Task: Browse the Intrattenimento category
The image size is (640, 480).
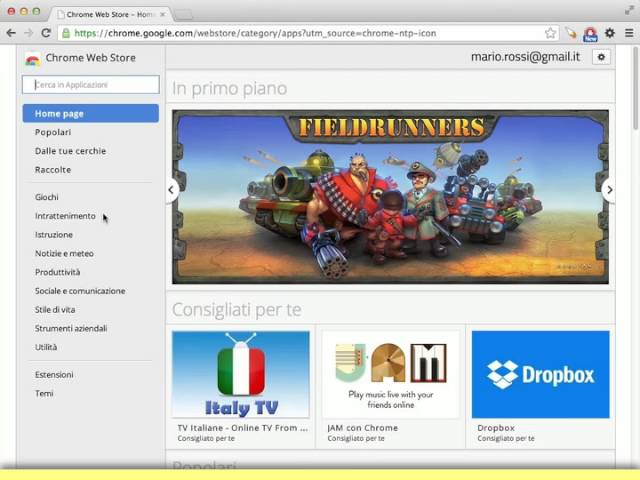Action: 65,216
